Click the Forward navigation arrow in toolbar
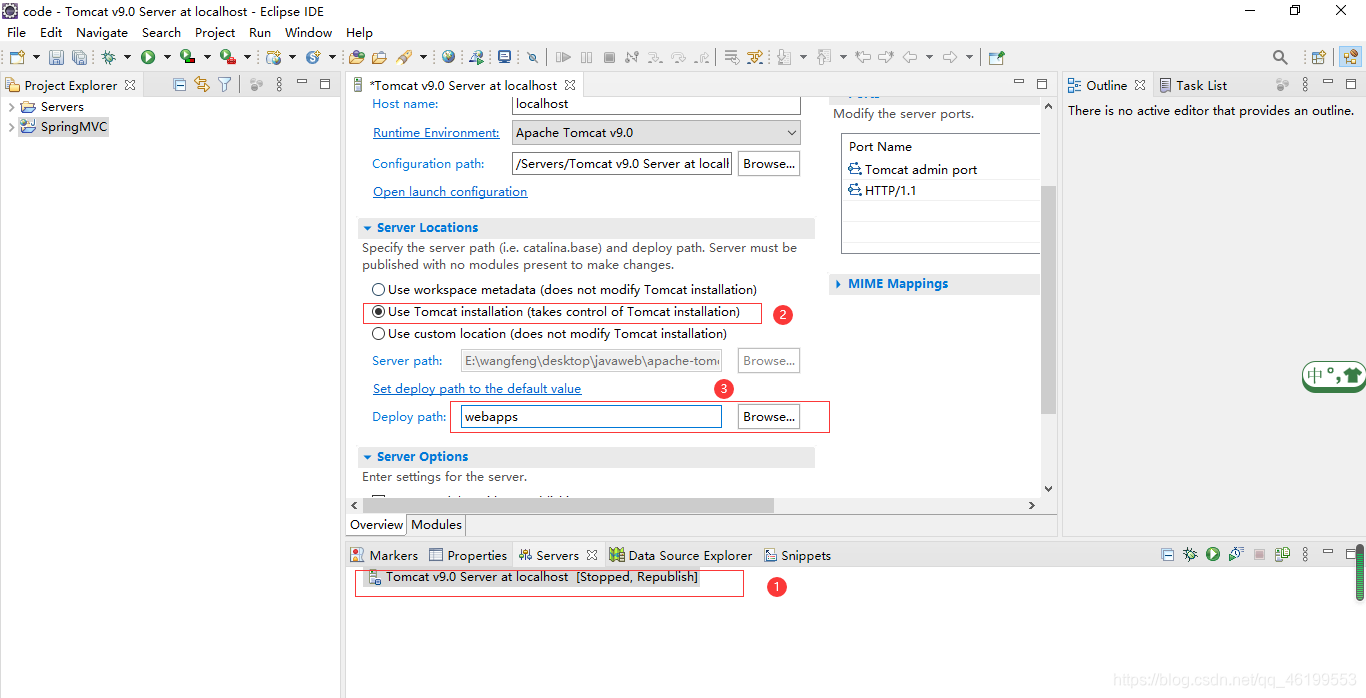The width and height of the screenshot is (1366, 698). coord(950,57)
